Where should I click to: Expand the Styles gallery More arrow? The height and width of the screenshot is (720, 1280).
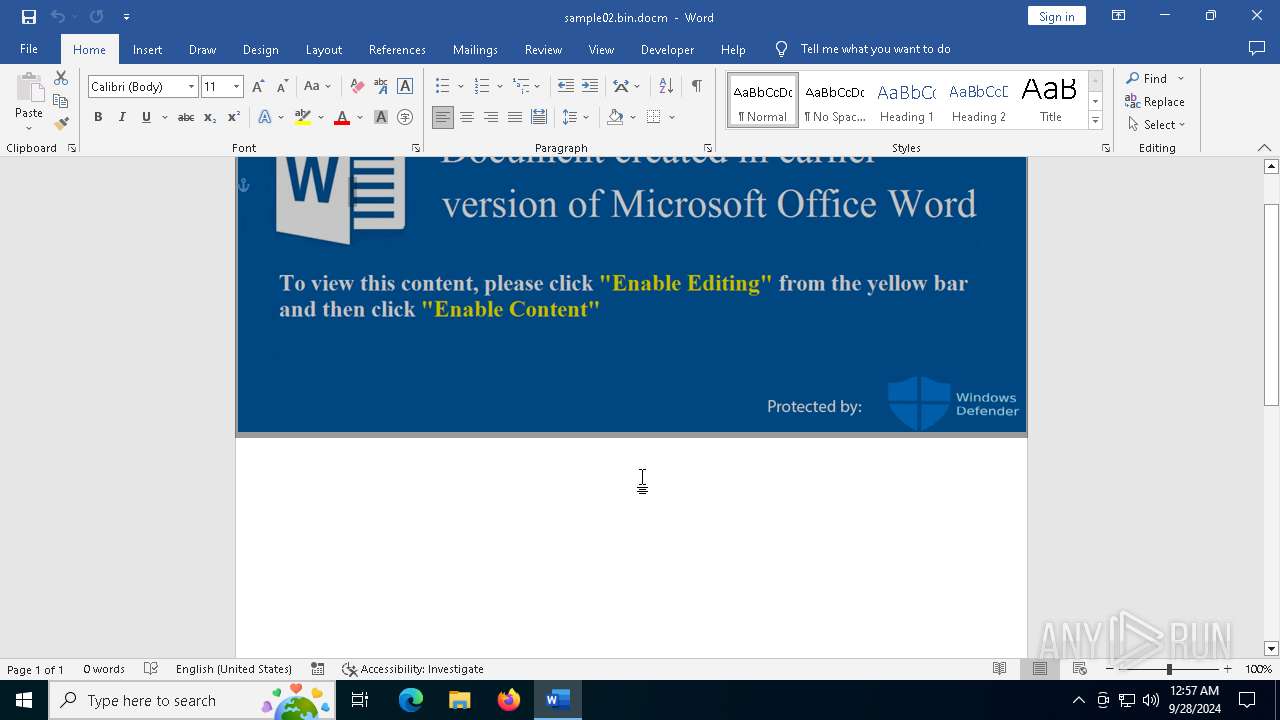point(1095,120)
